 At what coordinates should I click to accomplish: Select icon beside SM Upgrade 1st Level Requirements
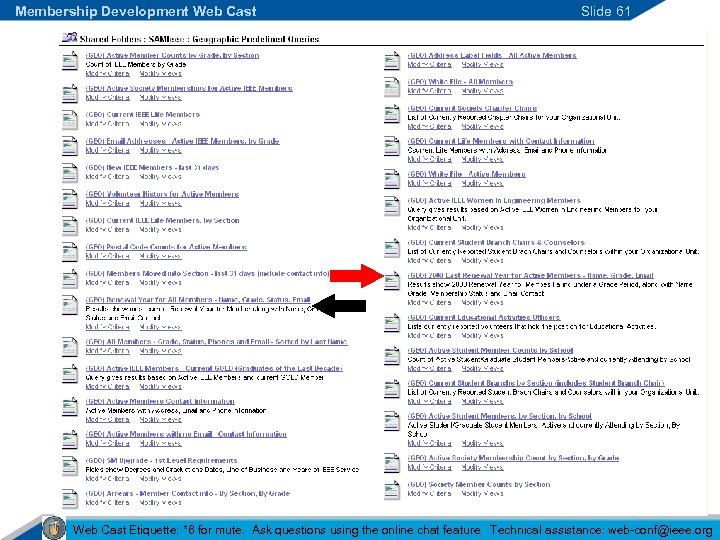70,466
